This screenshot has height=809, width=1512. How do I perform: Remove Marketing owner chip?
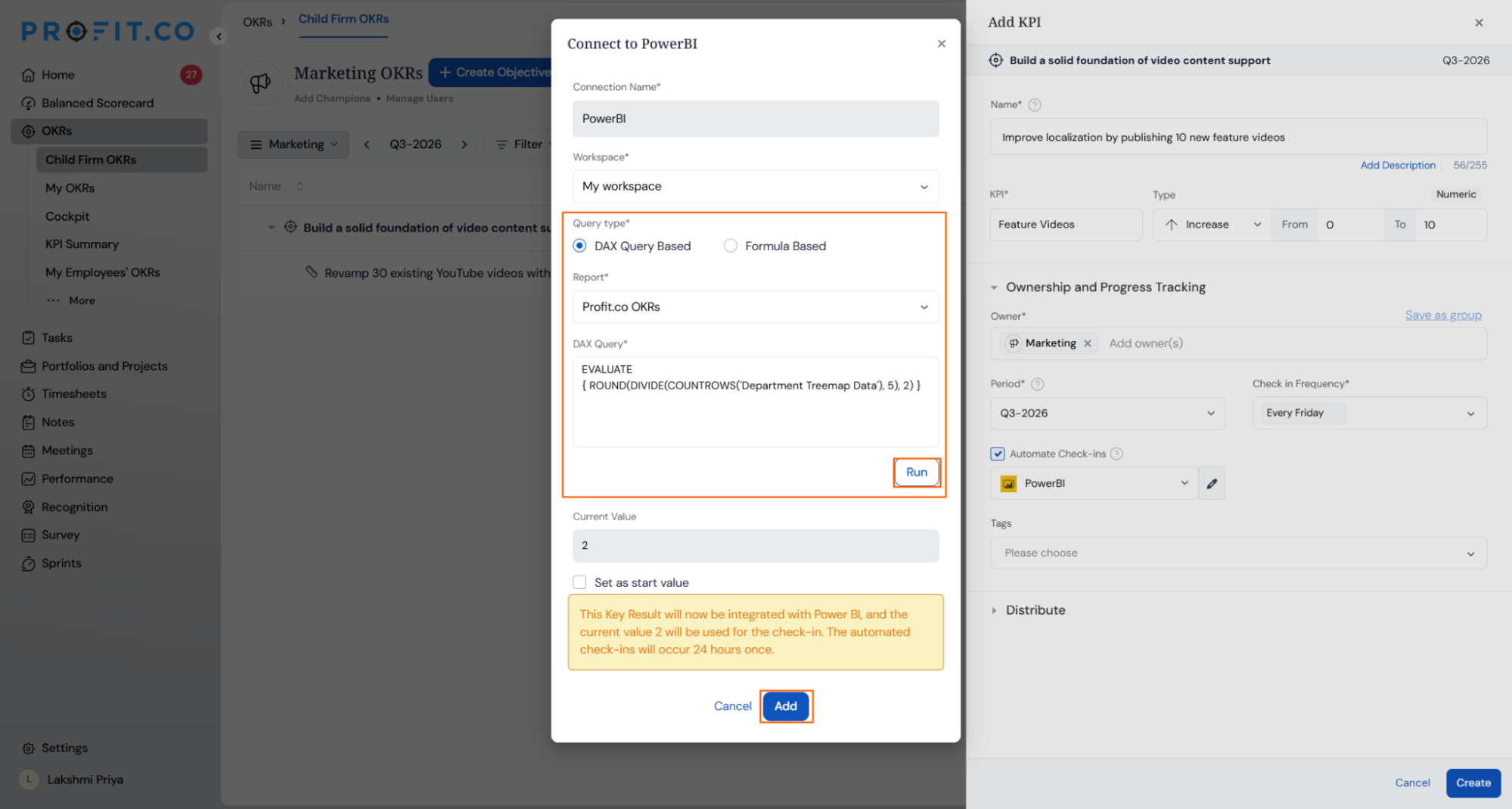pos(1088,343)
